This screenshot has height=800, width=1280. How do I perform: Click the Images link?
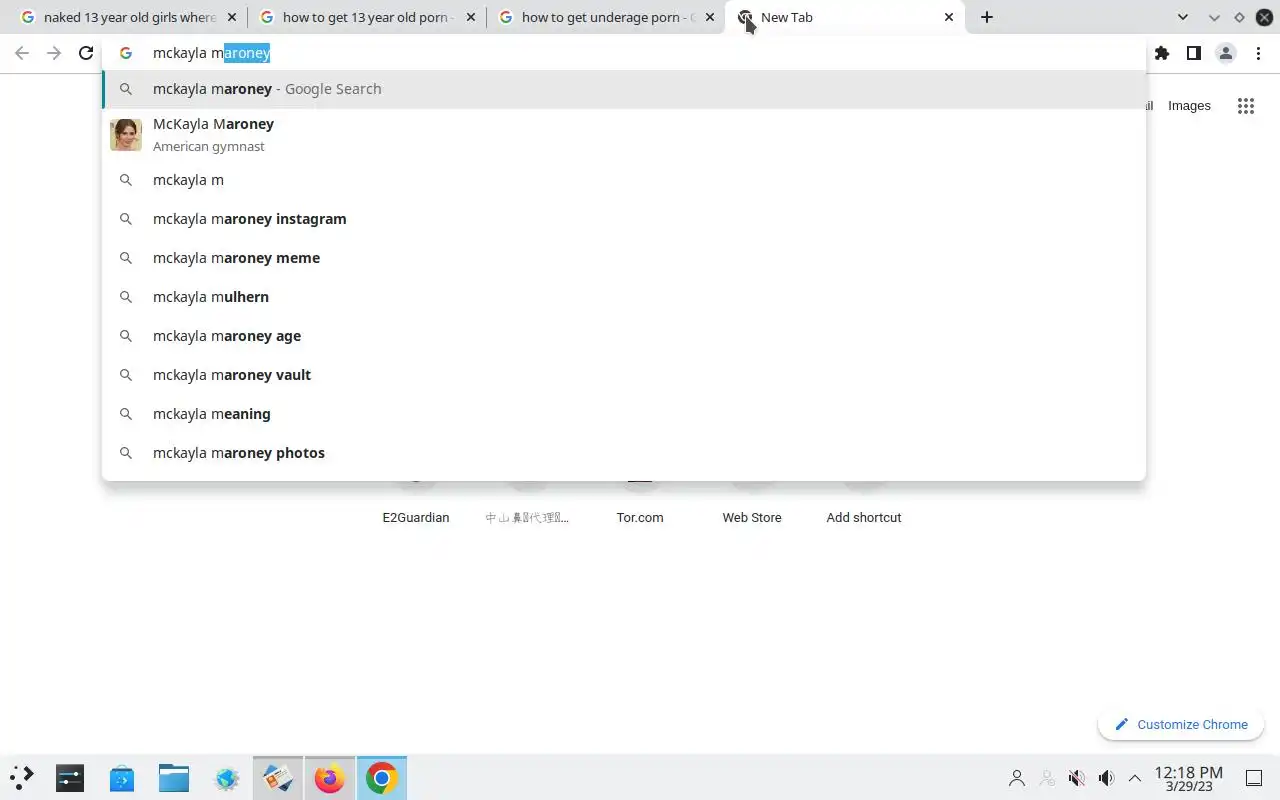point(1189,106)
